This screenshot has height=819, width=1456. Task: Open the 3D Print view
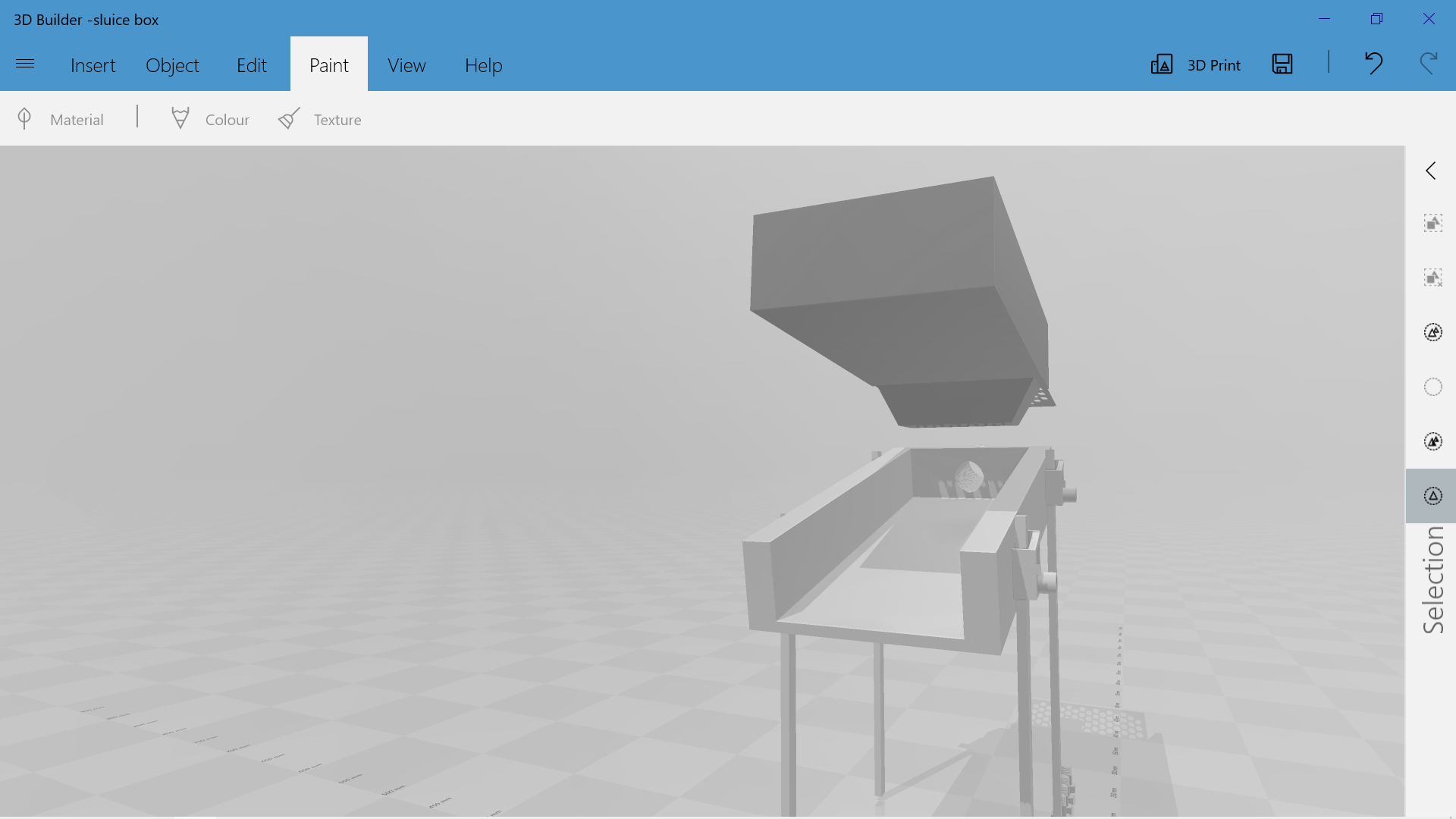1194,64
